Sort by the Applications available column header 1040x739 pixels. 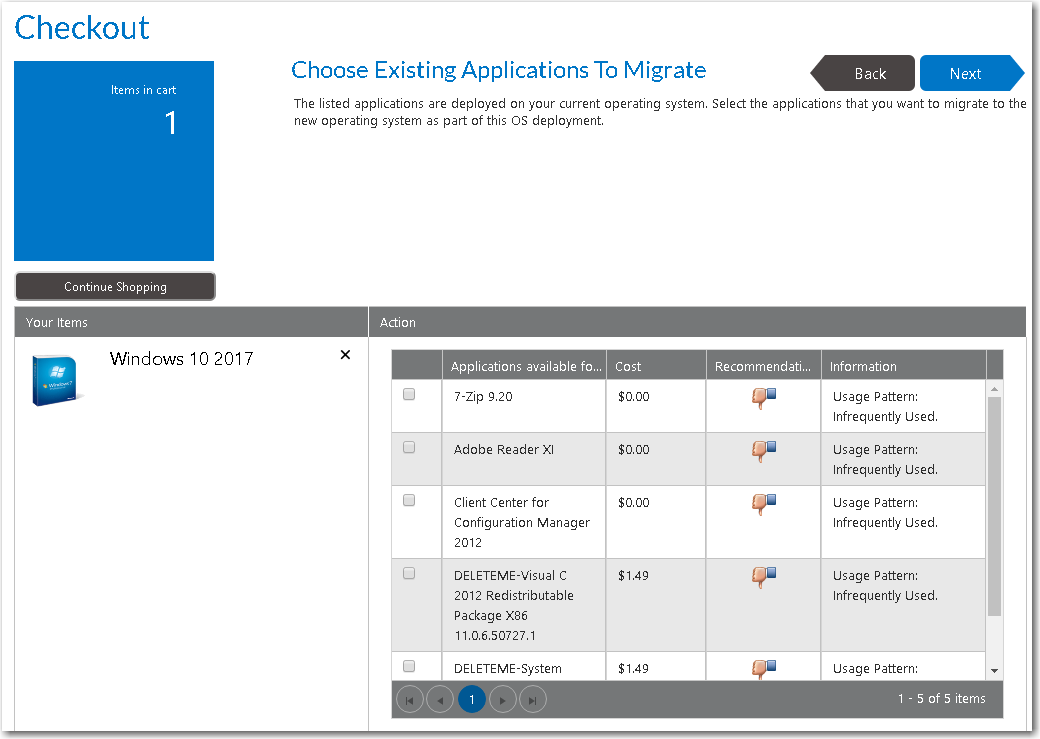526,366
